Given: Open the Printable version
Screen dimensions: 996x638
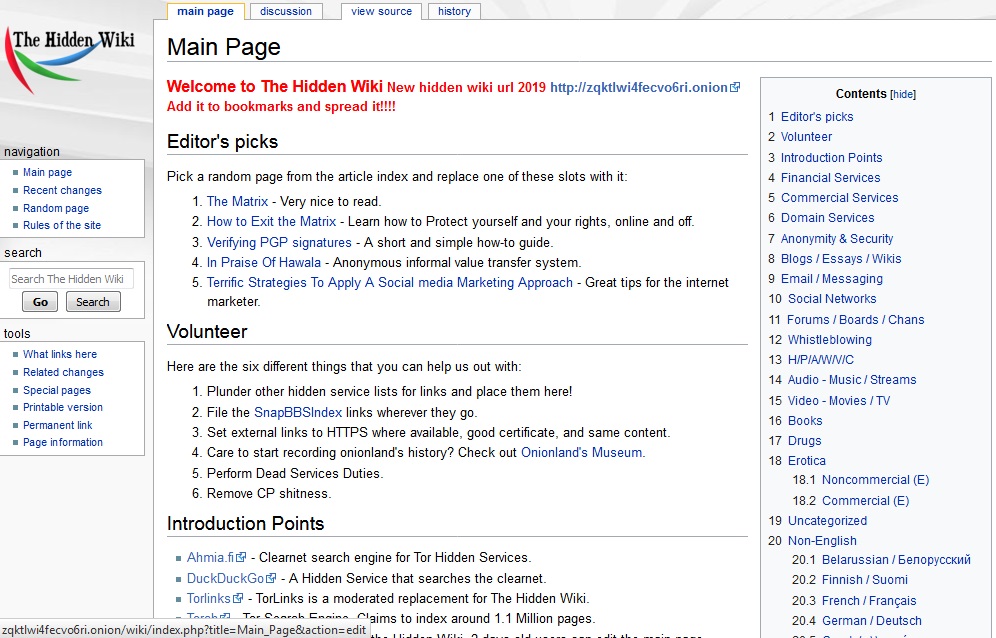Looking at the screenshot, I should [63, 407].
